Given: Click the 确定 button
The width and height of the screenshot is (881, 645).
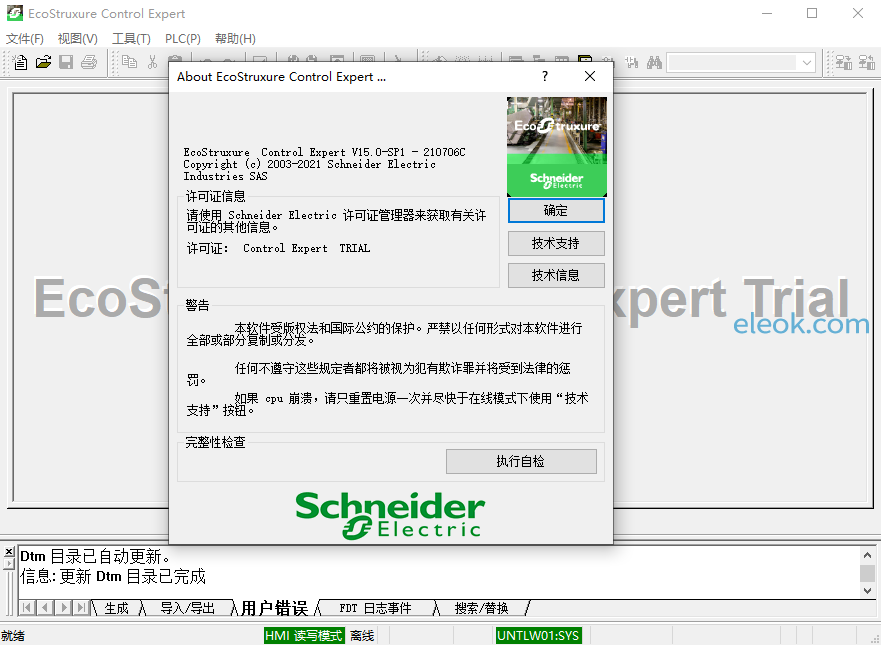Looking at the screenshot, I should coord(556,211).
